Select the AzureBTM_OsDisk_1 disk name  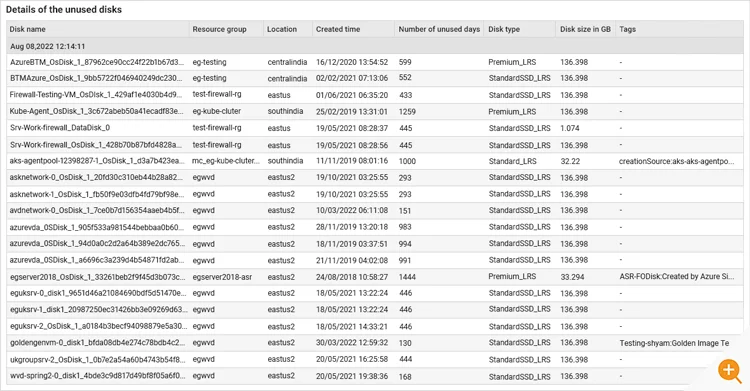97,62
